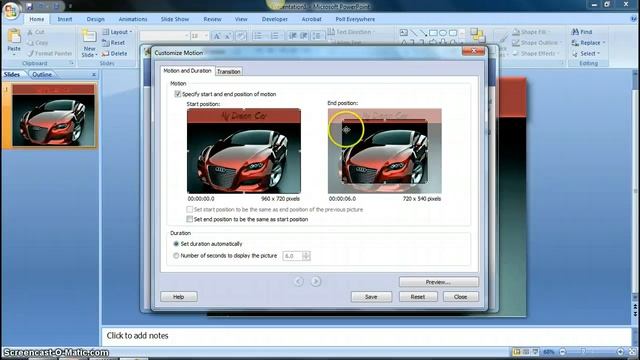Select the Format Painter brush

tap(50, 53)
